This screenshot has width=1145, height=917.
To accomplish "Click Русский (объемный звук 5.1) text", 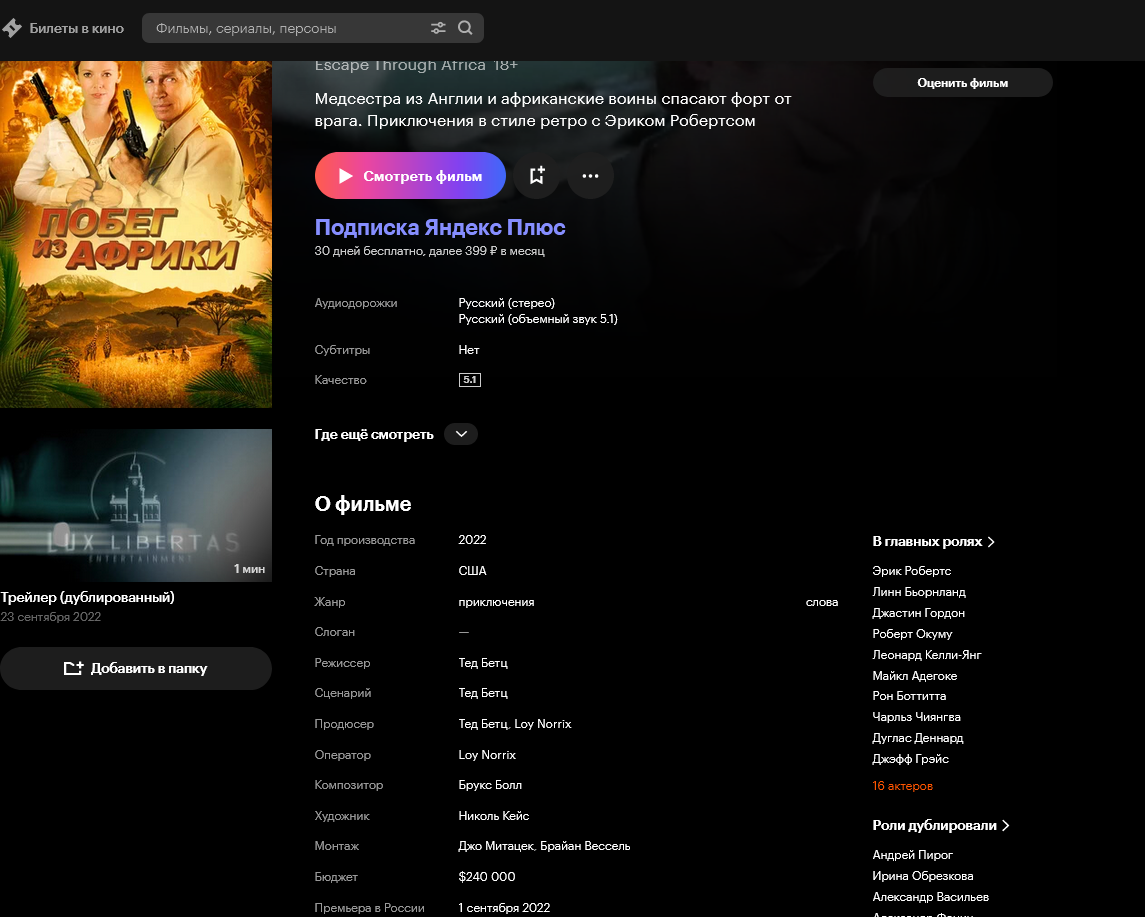I will tap(537, 318).
